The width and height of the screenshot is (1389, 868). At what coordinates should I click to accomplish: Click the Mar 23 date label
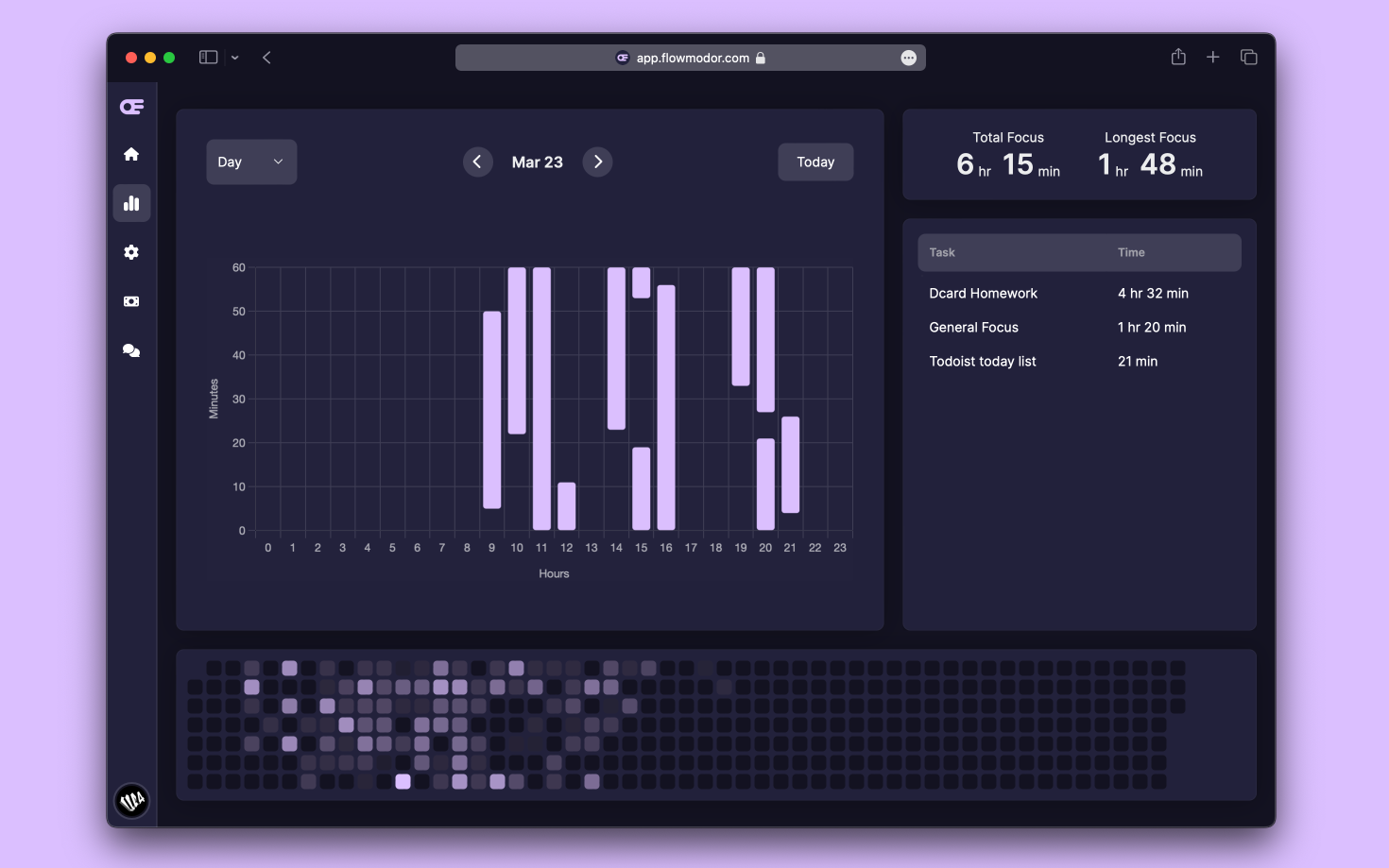pos(538,162)
